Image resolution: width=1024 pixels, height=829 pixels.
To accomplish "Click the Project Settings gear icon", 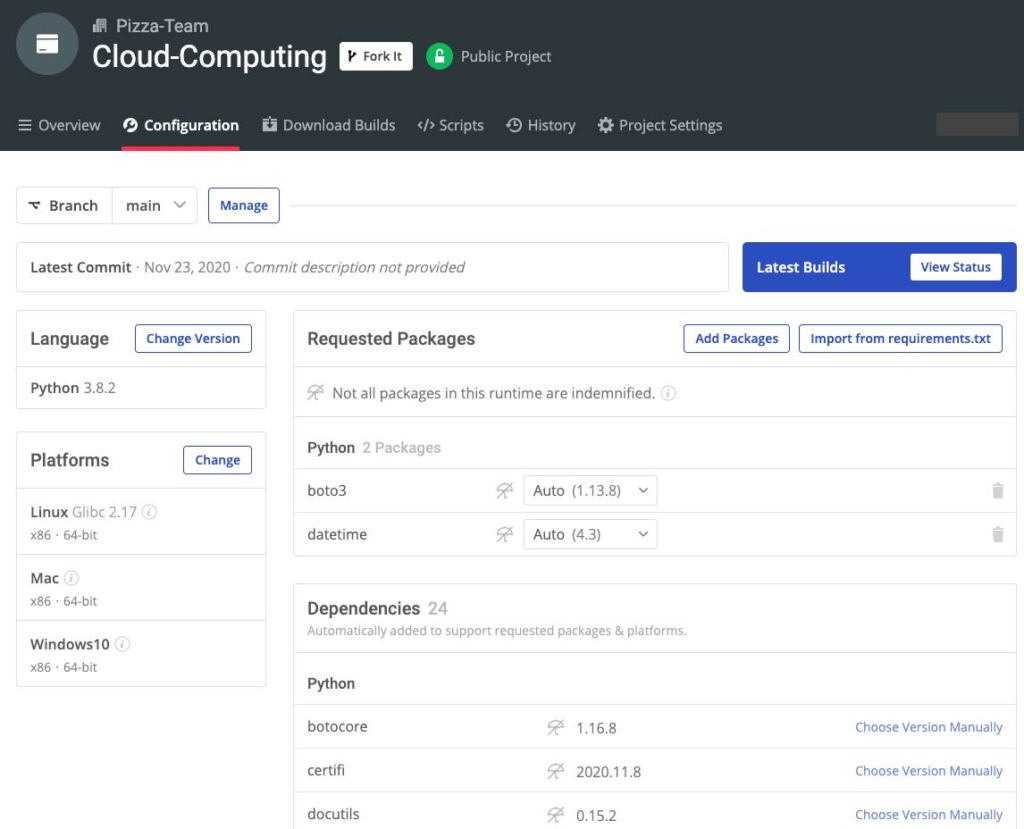I will 605,125.
